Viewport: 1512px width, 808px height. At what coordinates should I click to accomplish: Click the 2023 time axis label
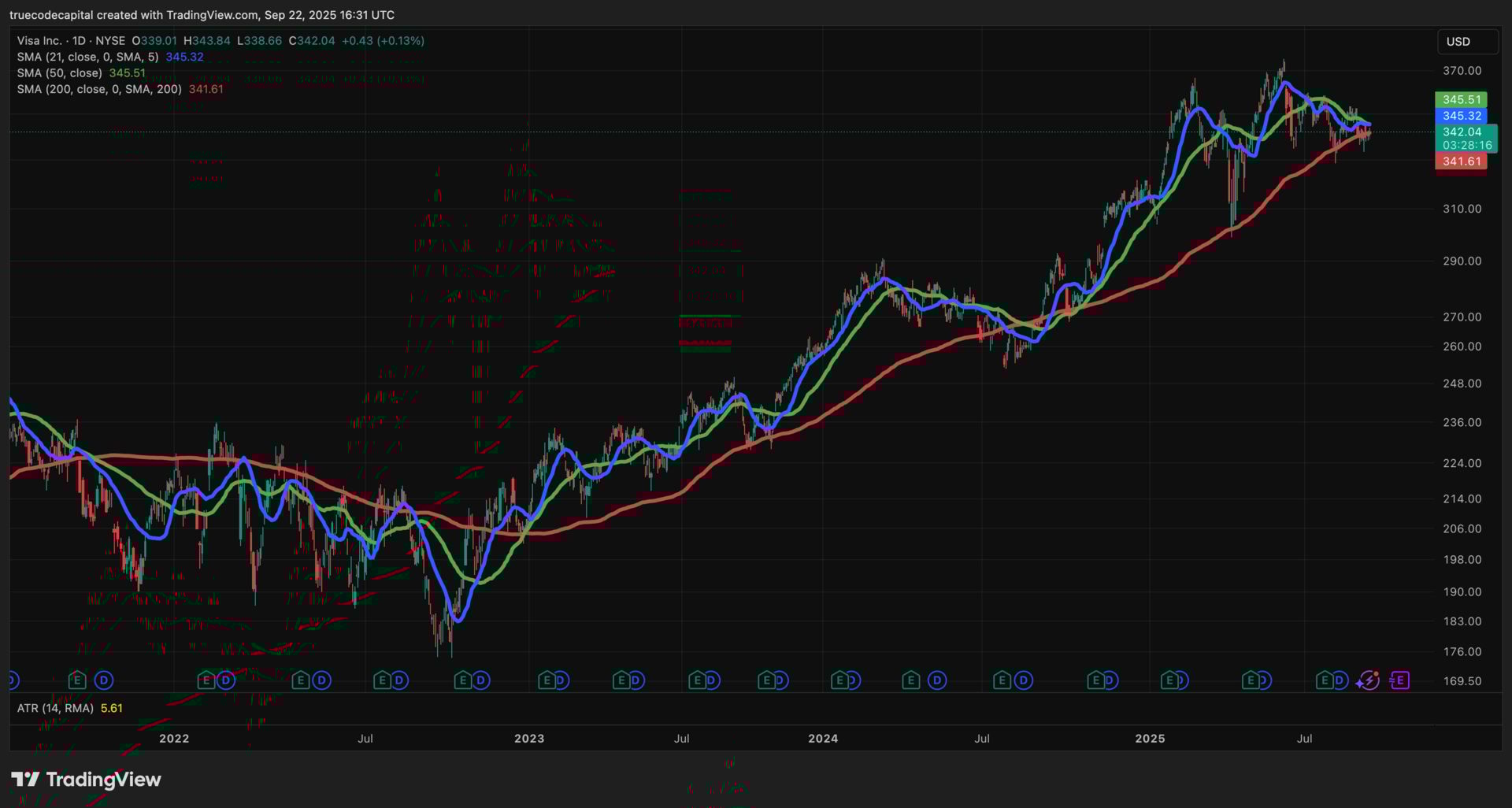coord(529,739)
